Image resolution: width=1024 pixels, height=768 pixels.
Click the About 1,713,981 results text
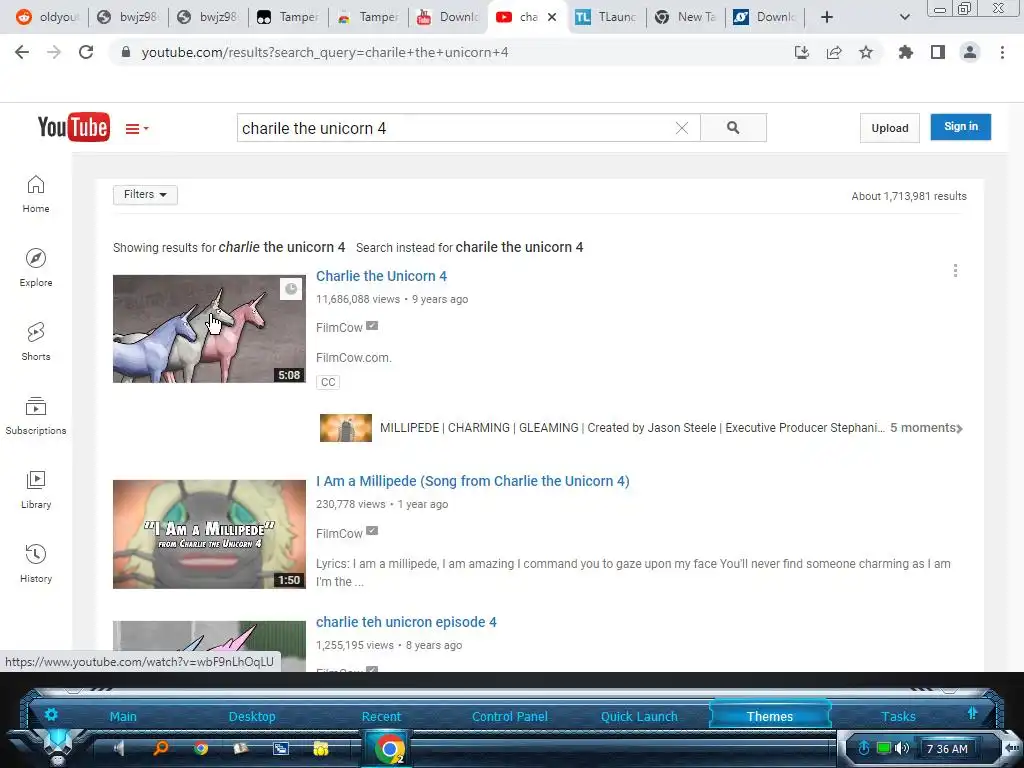[908, 196]
